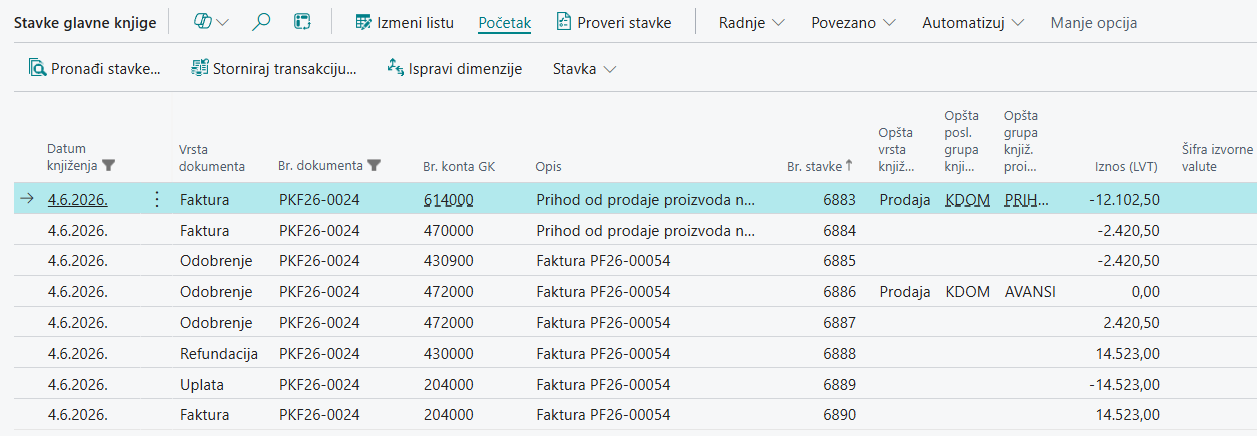Open account link 614000
Viewport: 1257px width, 436px height.
click(x=448, y=200)
